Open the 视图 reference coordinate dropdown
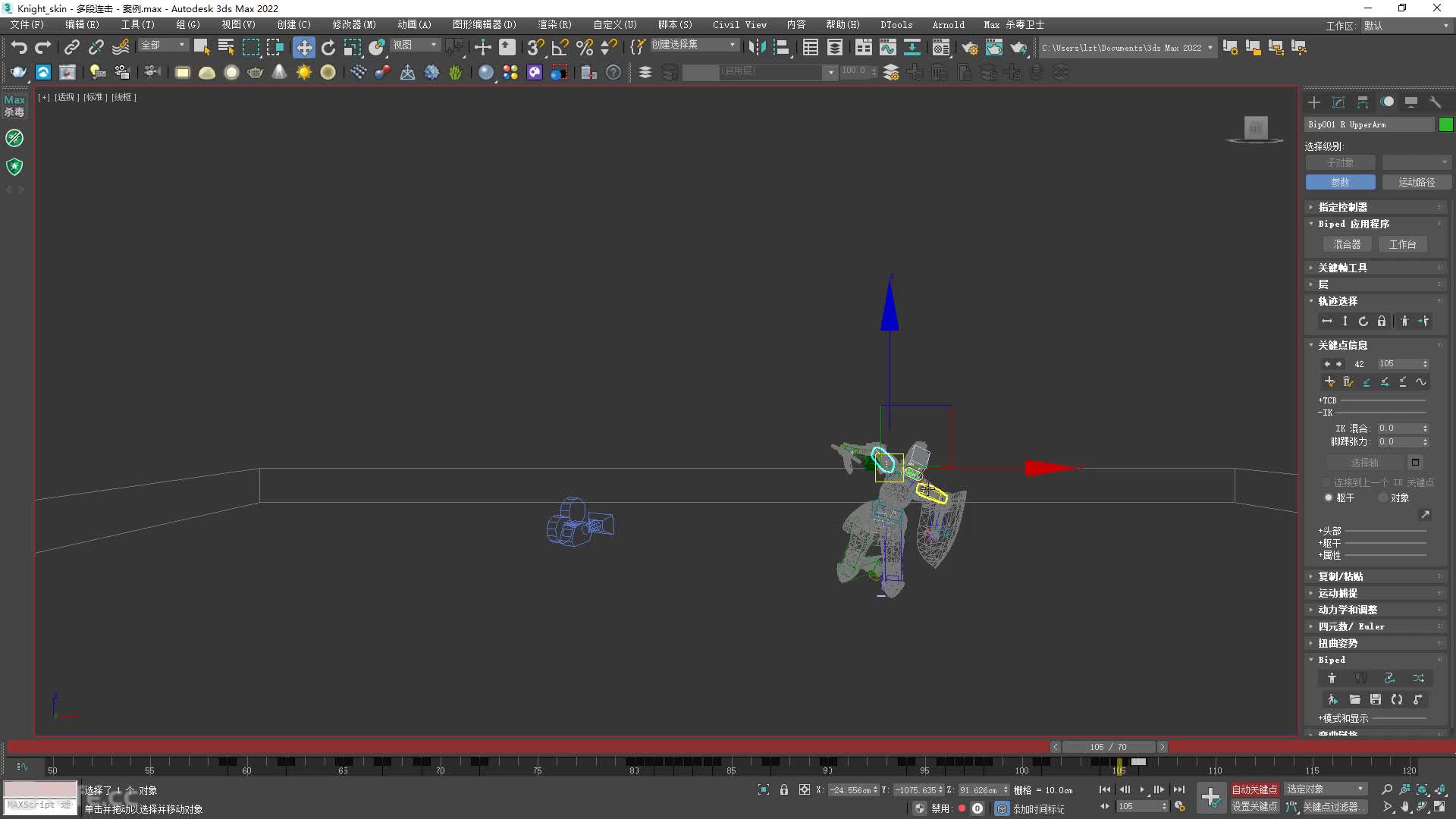The image size is (1456, 819). pyautogui.click(x=415, y=45)
